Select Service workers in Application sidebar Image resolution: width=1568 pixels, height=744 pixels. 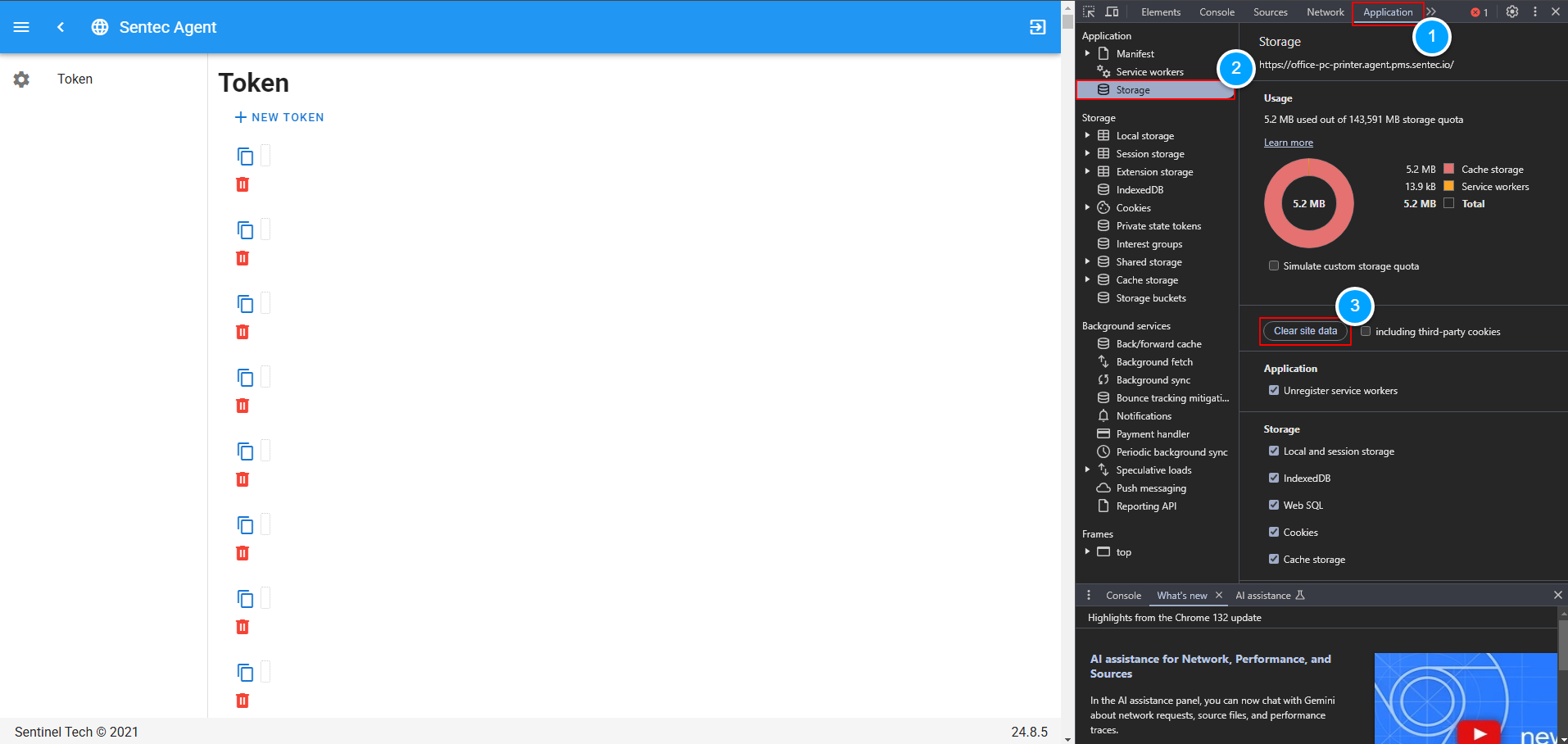1149,72
